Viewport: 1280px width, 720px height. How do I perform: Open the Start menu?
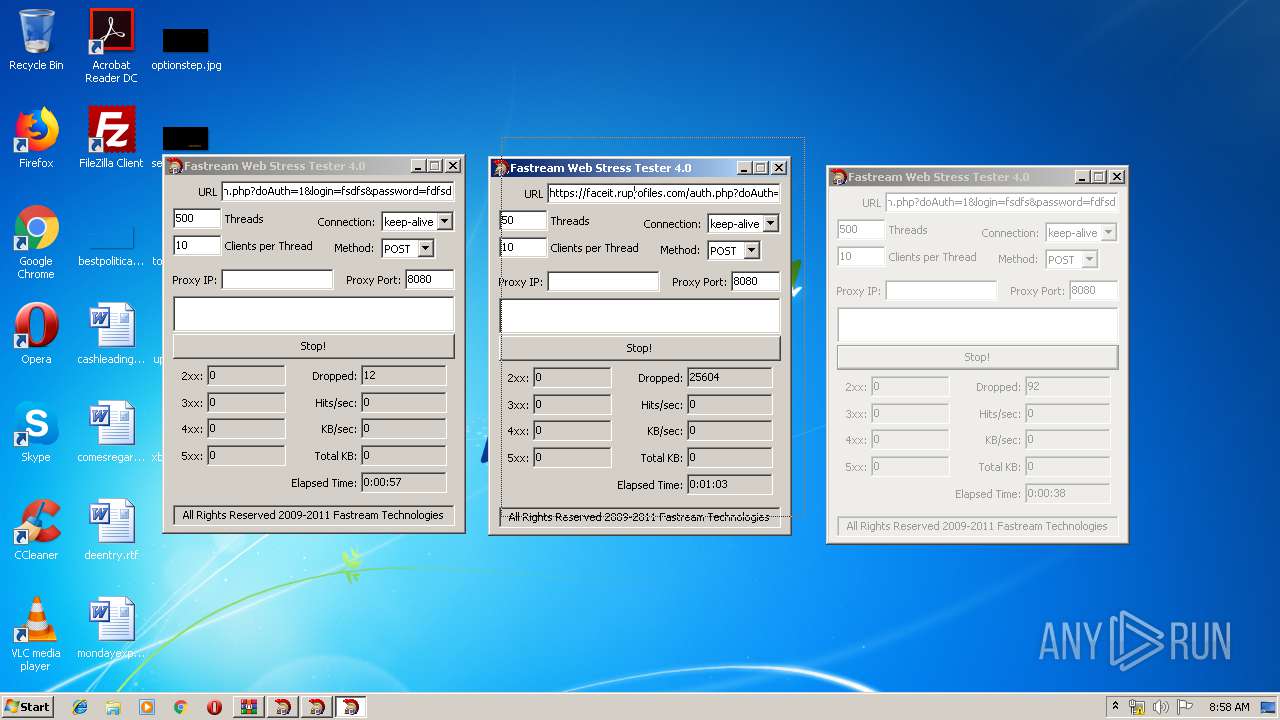(x=28, y=707)
